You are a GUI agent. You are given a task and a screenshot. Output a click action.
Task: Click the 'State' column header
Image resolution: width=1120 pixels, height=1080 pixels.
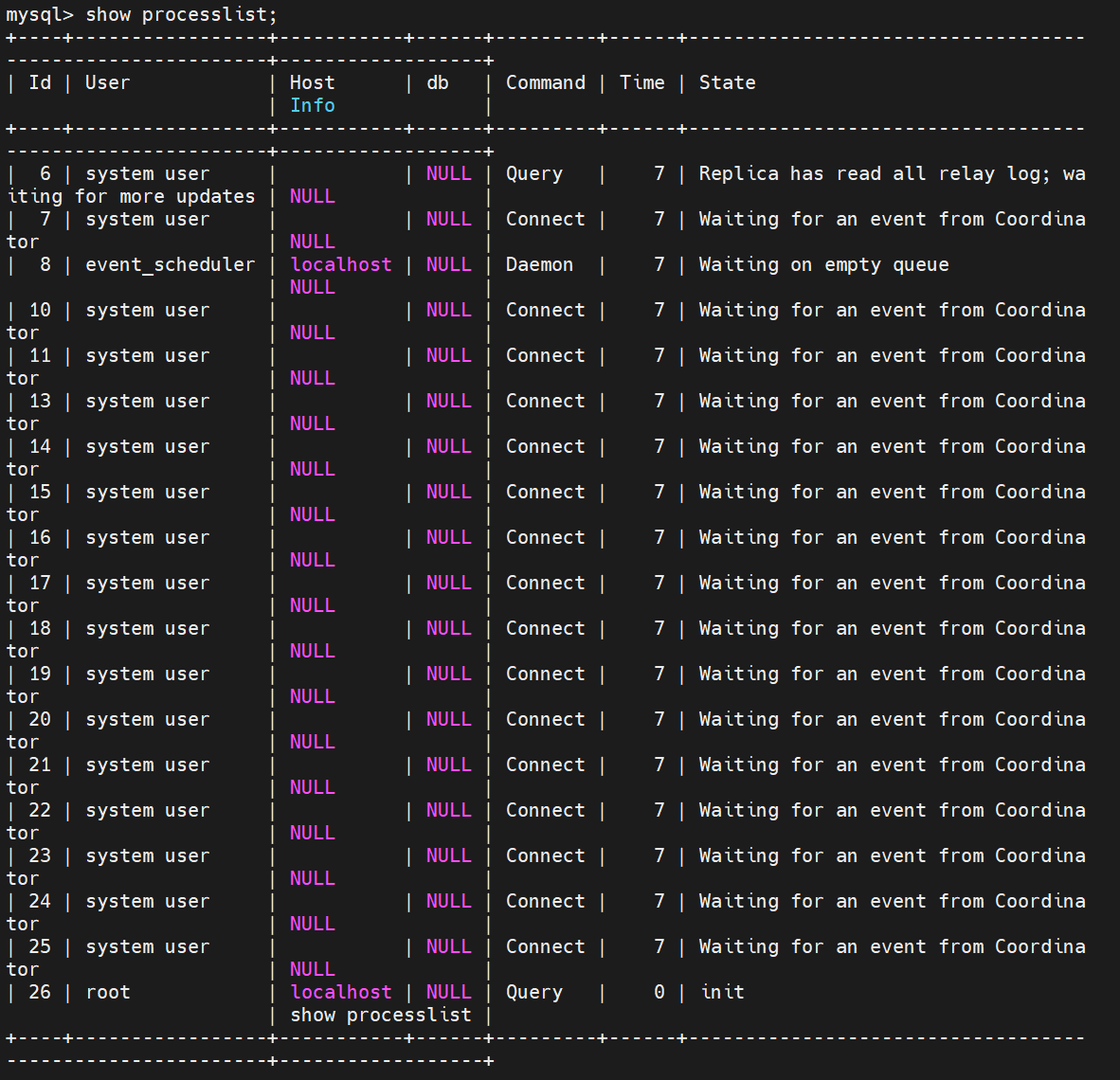727,82
